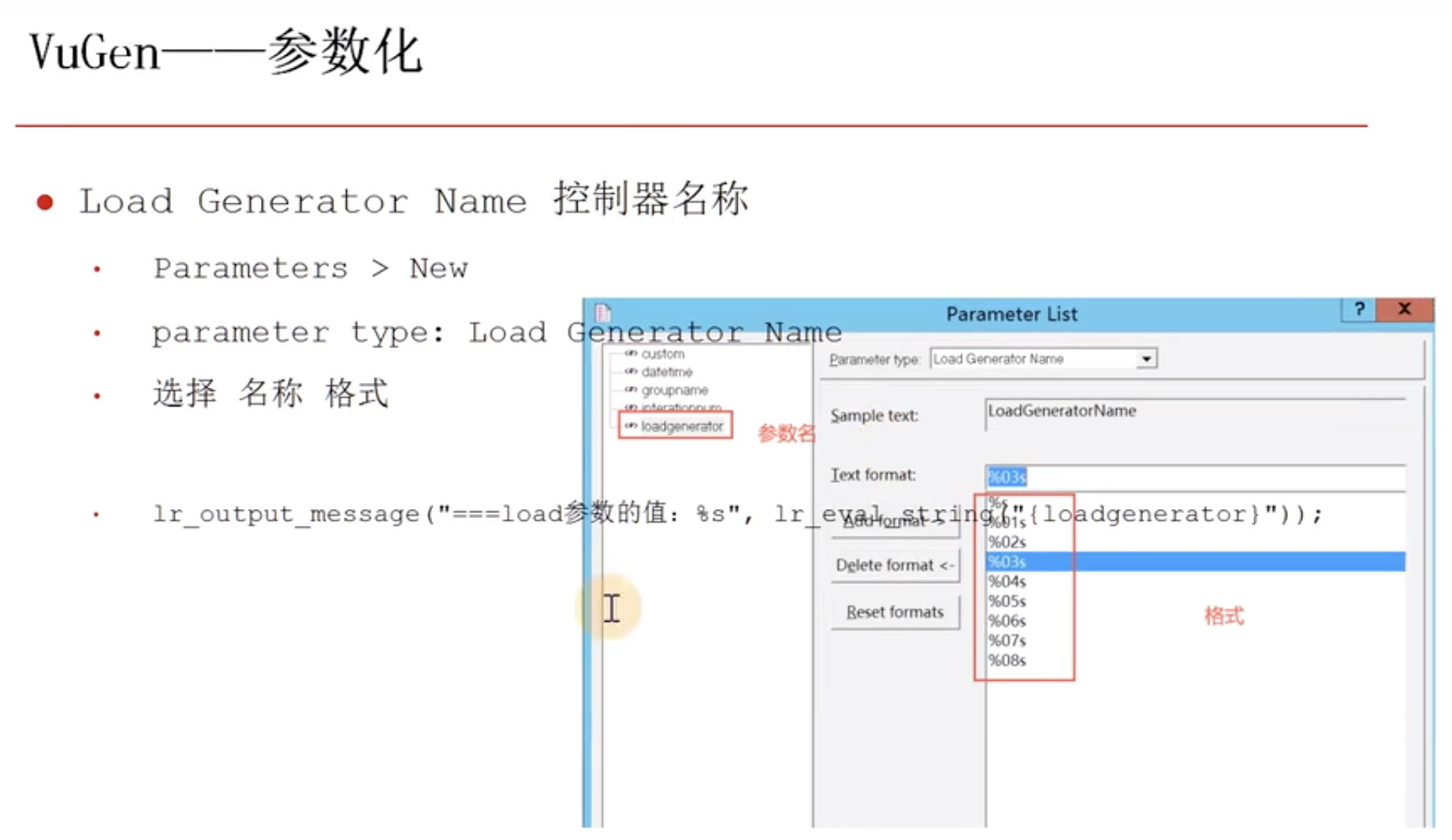Select highlighted %03s format list row
The width and height of the screenshot is (1452, 840).
pyautogui.click(x=1196, y=562)
